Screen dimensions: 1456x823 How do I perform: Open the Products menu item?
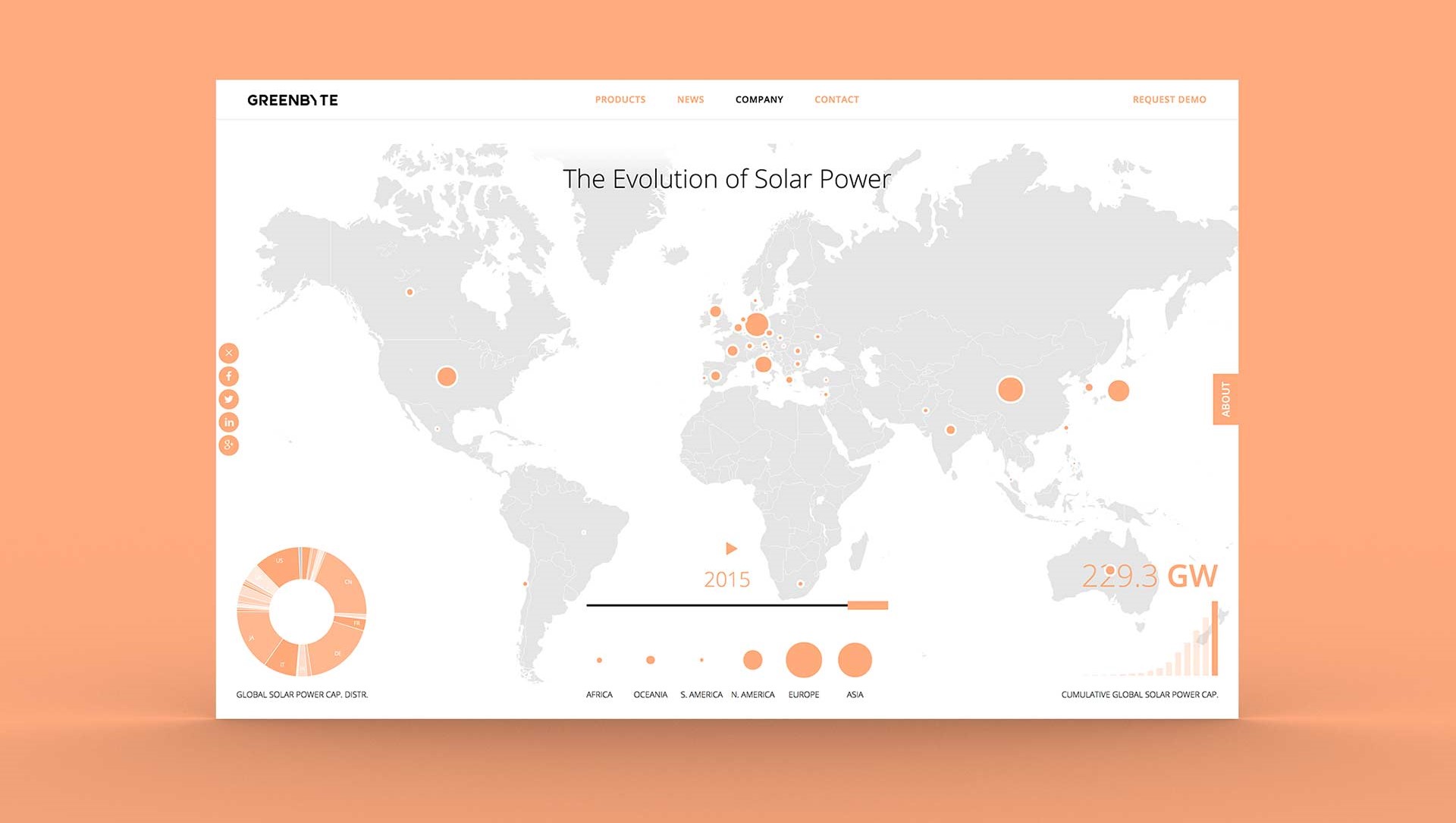tap(620, 99)
